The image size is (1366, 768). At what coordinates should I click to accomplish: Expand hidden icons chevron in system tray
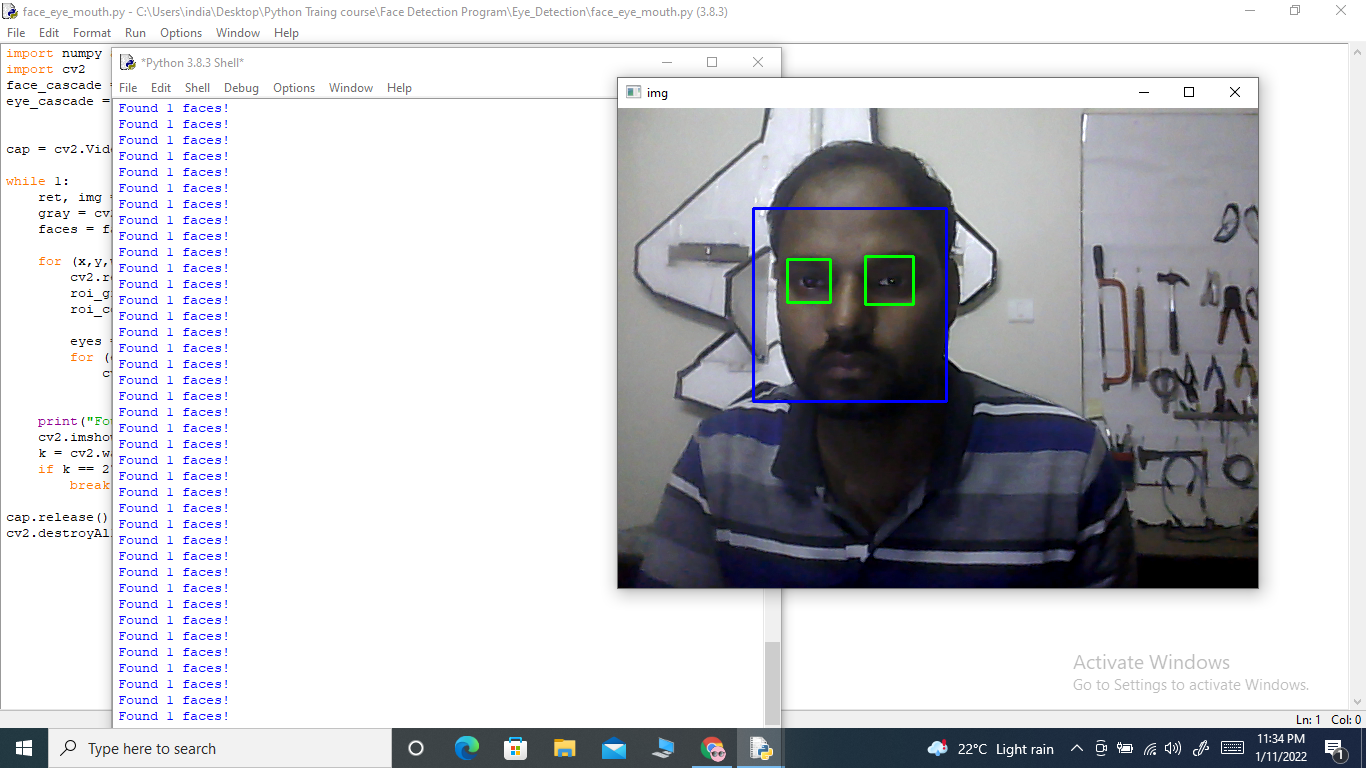[x=1077, y=748]
